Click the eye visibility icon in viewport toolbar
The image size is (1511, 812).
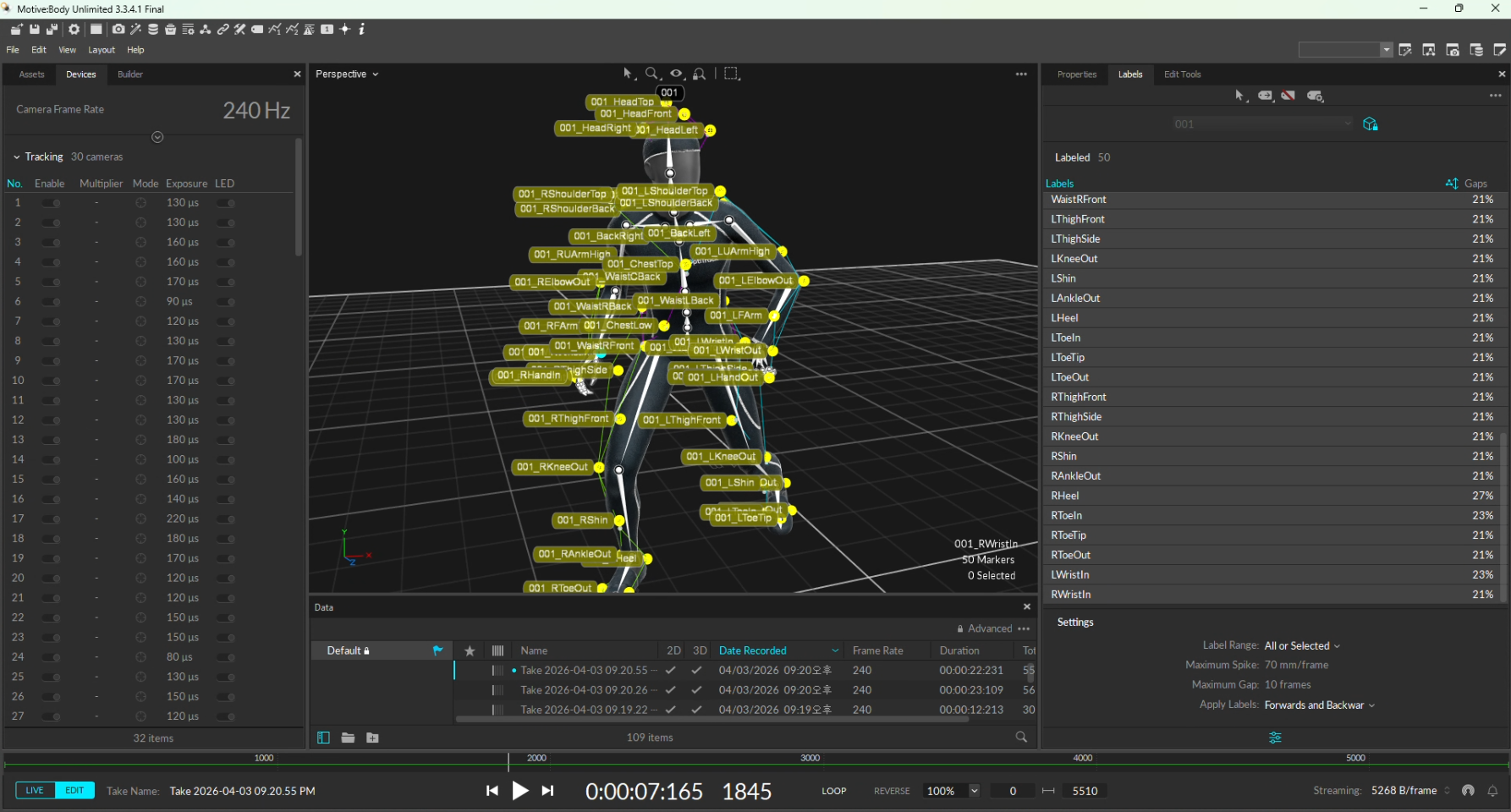click(x=676, y=74)
